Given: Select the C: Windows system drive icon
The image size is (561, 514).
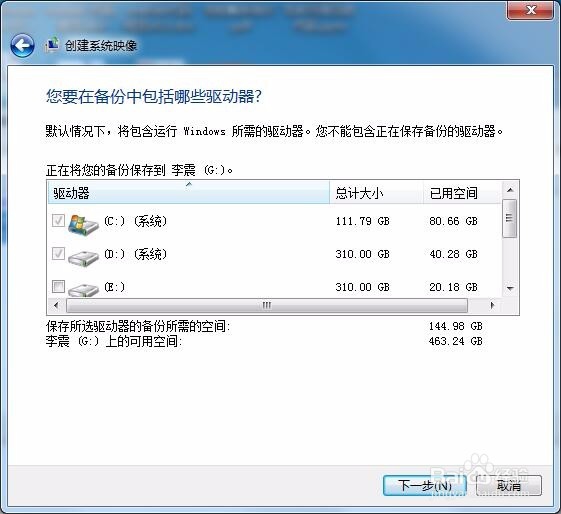Looking at the screenshot, I should pyautogui.click(x=83, y=225).
